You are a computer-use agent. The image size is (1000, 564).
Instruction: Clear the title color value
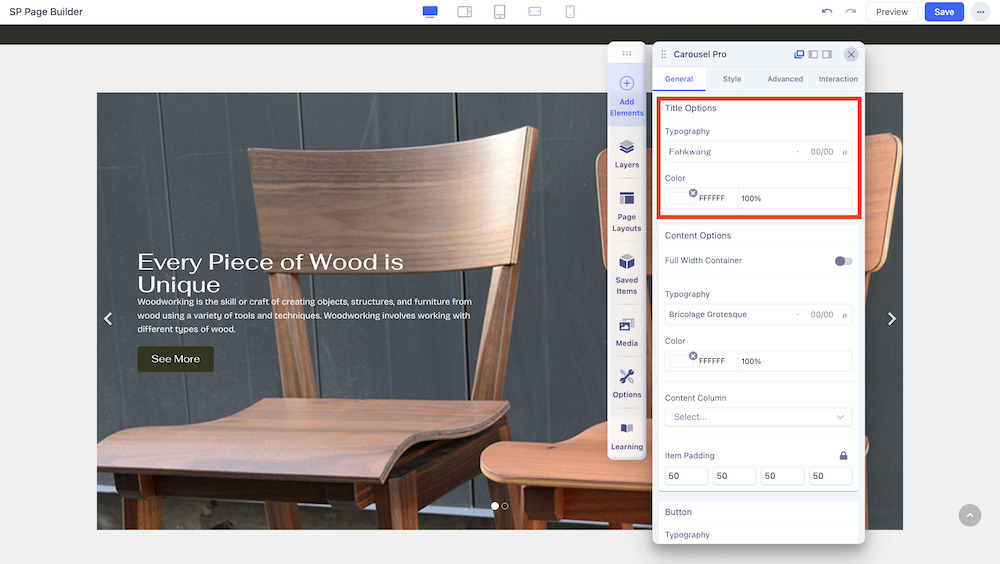[693, 193]
